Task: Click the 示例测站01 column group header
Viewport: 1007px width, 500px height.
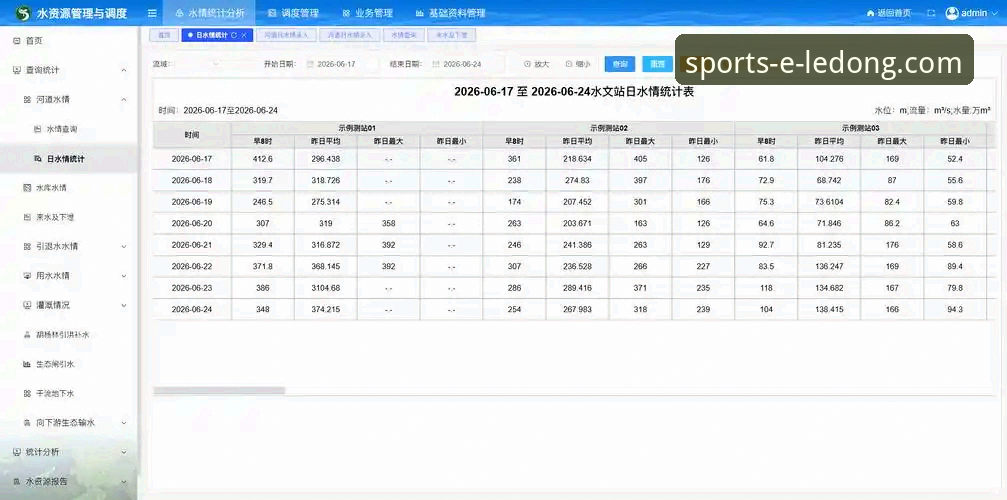Action: point(356,128)
